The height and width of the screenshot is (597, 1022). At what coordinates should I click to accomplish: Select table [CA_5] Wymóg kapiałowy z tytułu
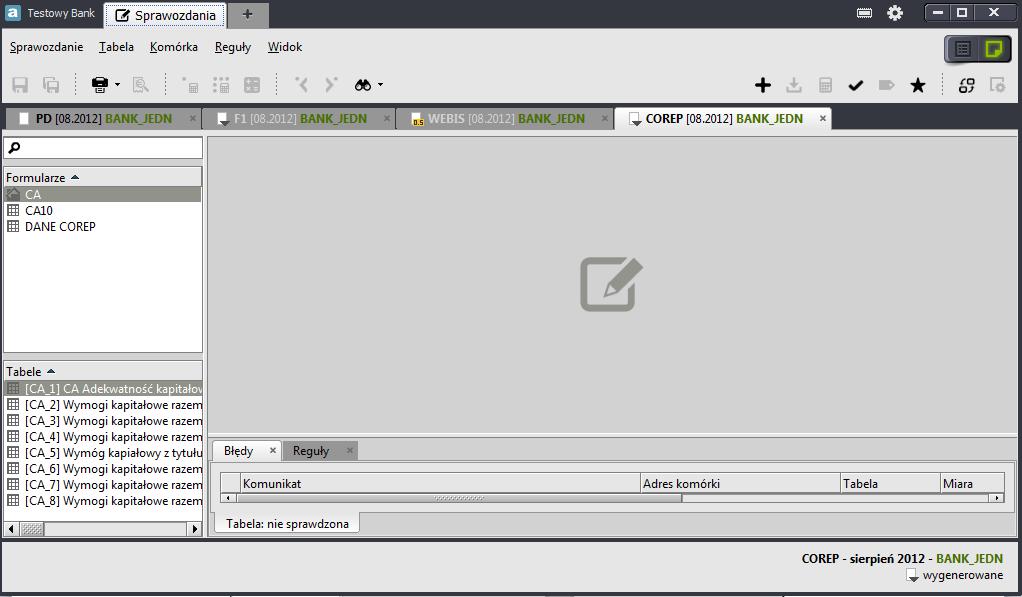click(x=104, y=453)
